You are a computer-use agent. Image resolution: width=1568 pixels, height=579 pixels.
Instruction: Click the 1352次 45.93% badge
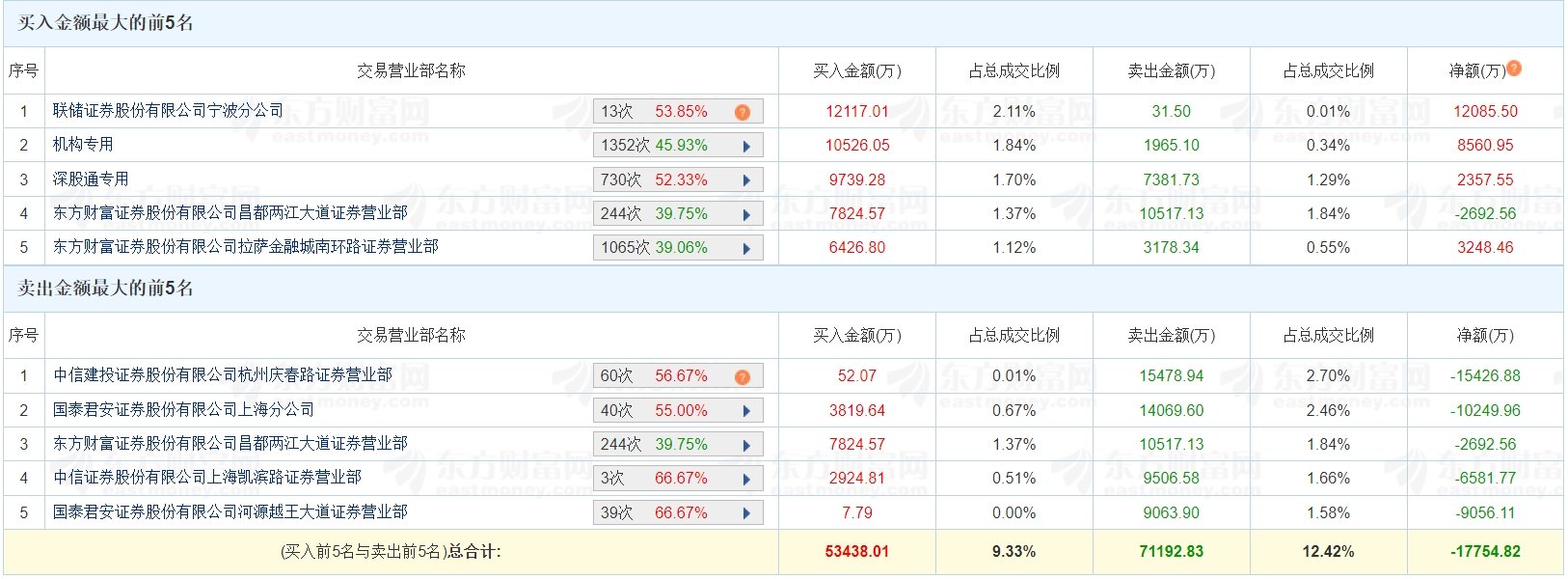tap(678, 146)
